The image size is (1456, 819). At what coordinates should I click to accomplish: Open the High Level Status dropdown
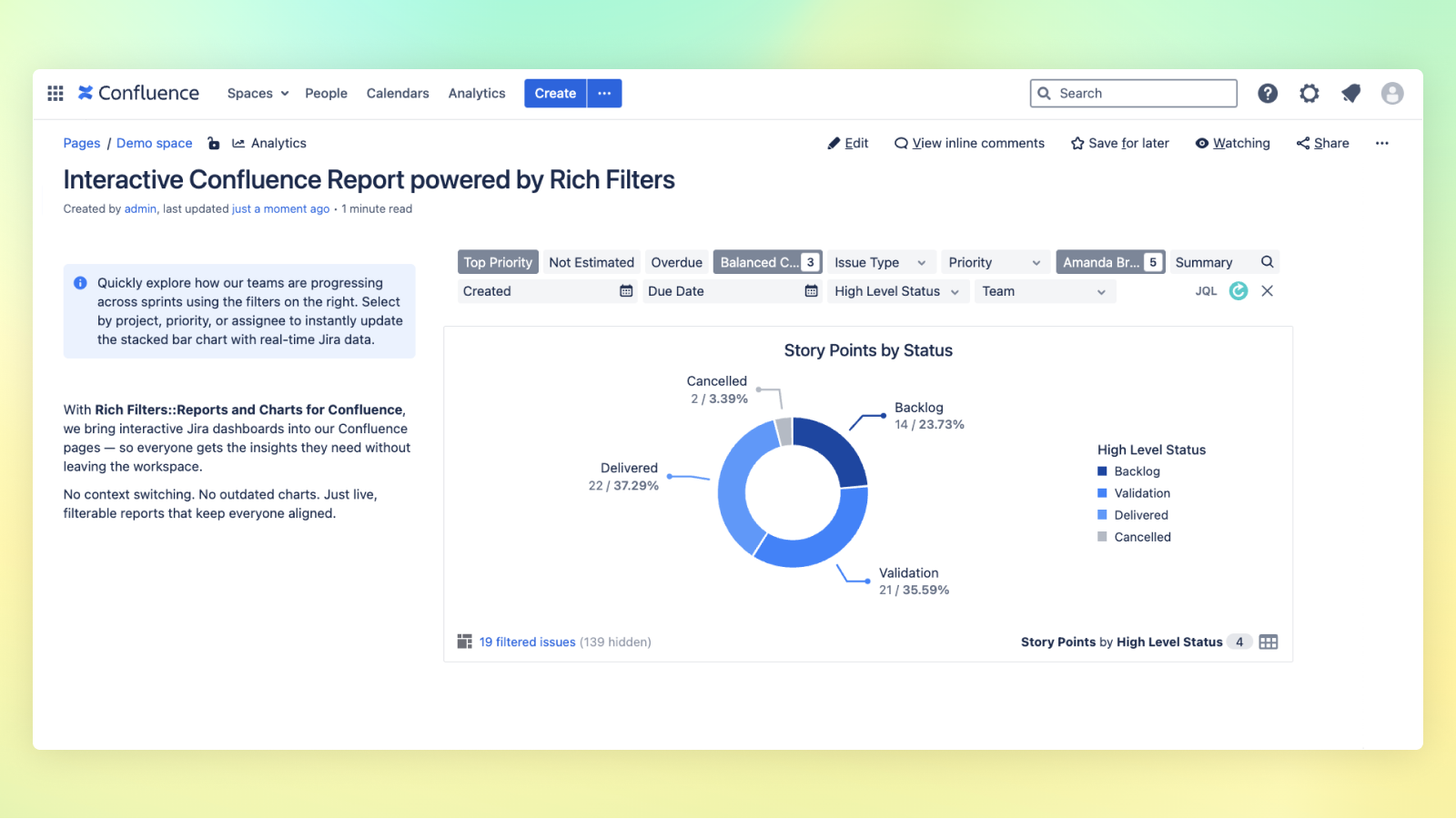click(x=897, y=291)
